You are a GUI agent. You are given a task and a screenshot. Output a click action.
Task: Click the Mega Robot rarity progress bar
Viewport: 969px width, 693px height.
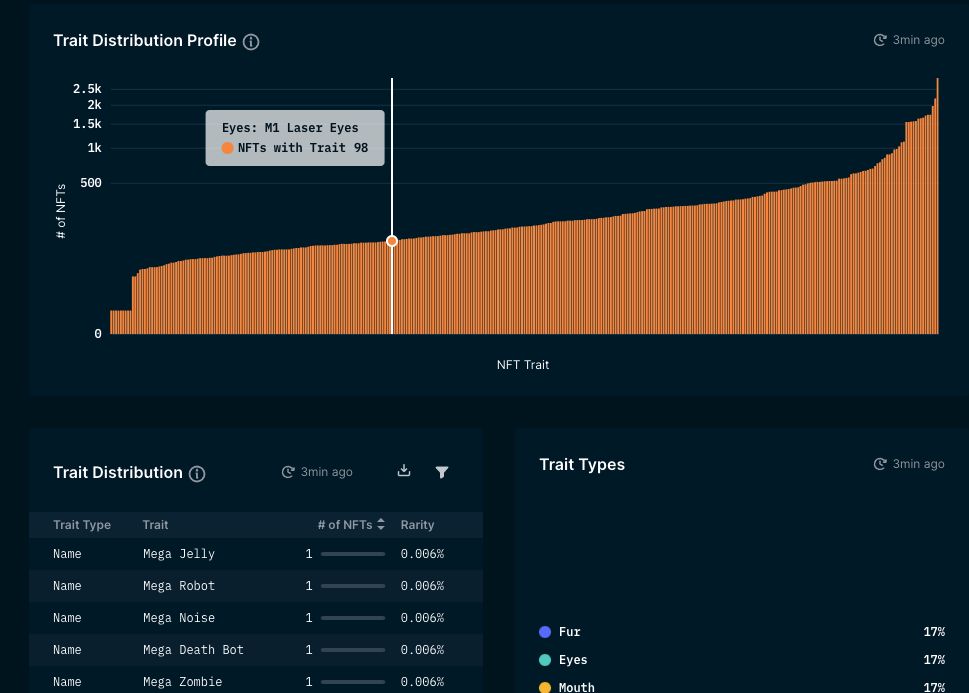click(353, 586)
